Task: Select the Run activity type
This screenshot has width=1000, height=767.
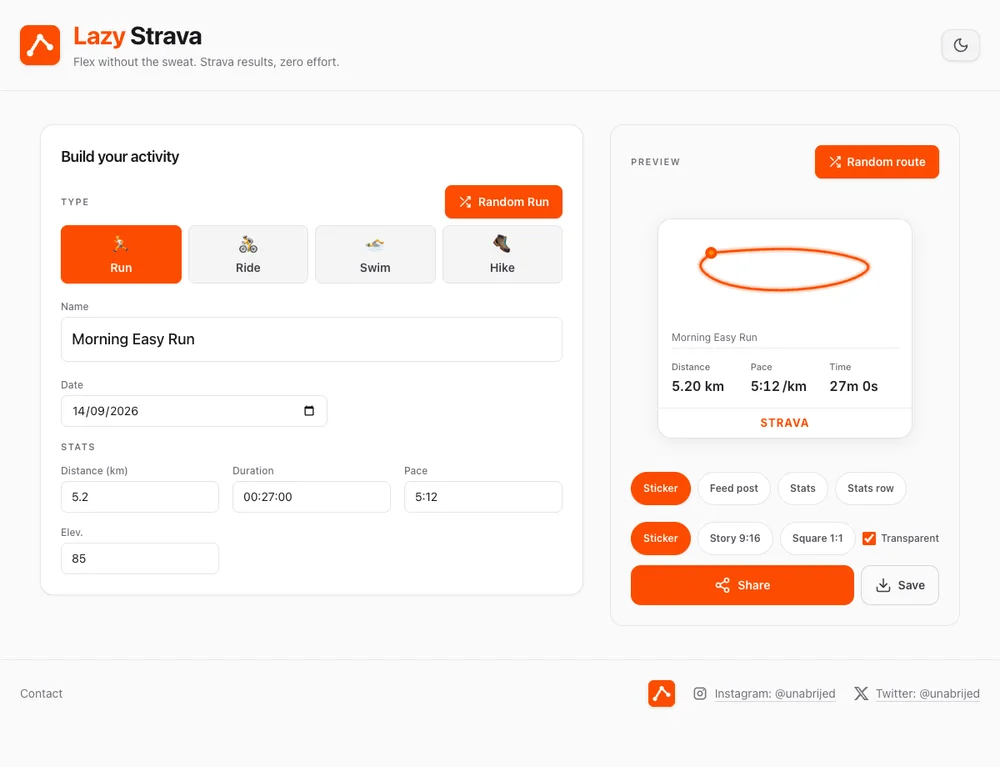Action: [x=121, y=254]
